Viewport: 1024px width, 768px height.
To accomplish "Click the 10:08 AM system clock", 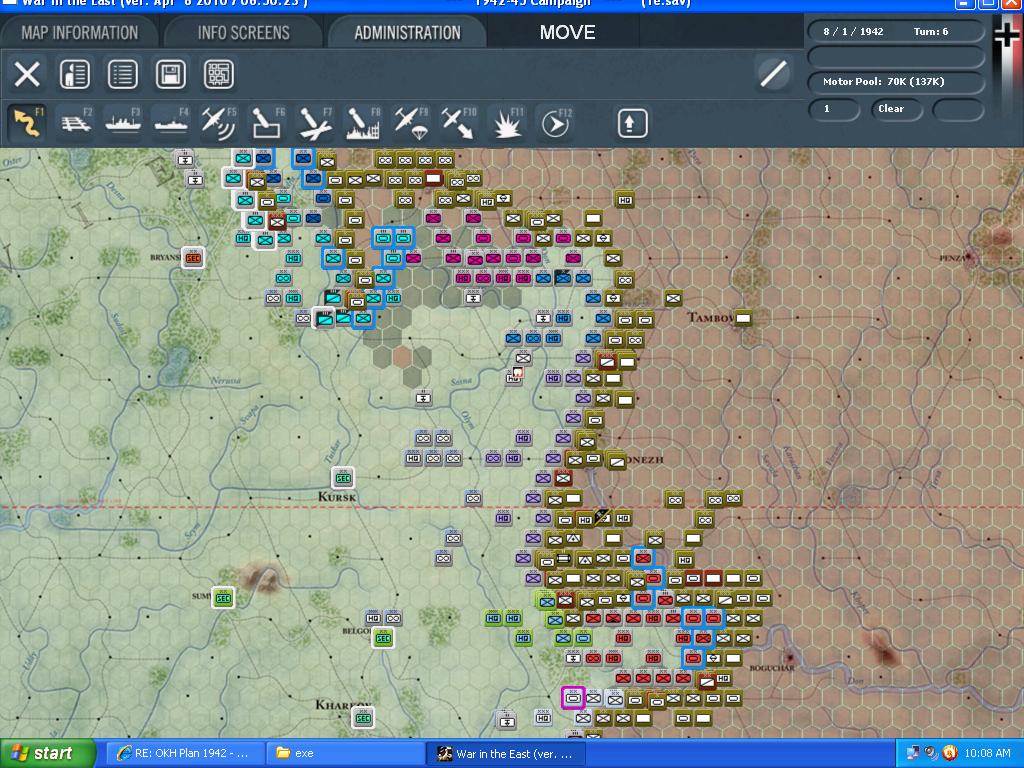I will pyautogui.click(x=987, y=753).
